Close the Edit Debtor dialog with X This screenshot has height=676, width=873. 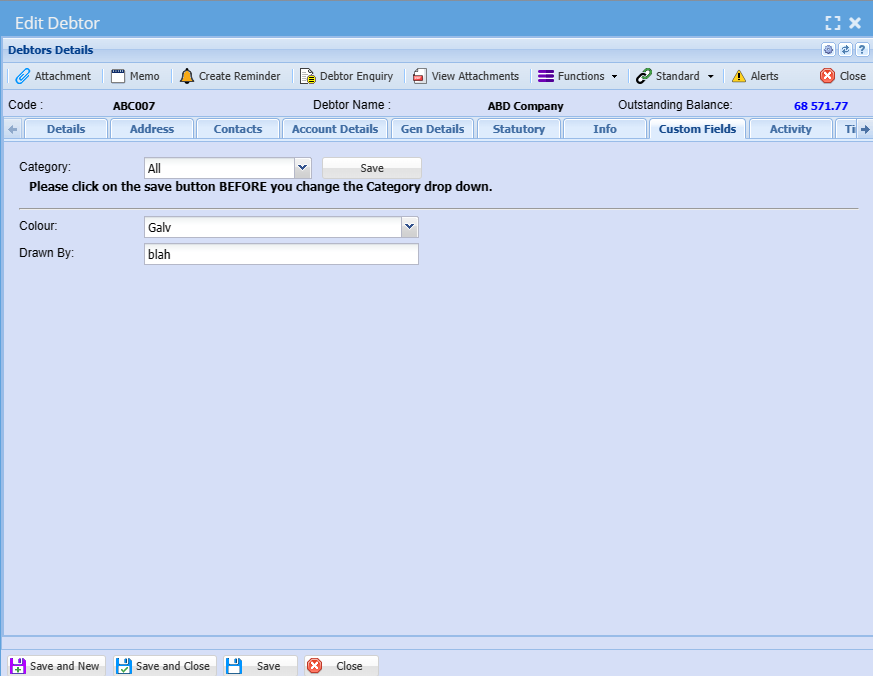tap(855, 23)
